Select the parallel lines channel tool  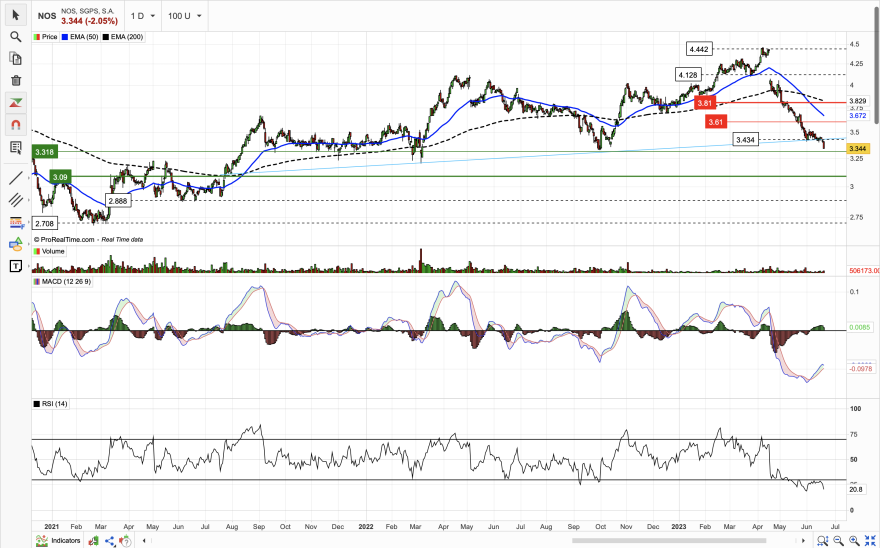[x=15, y=200]
